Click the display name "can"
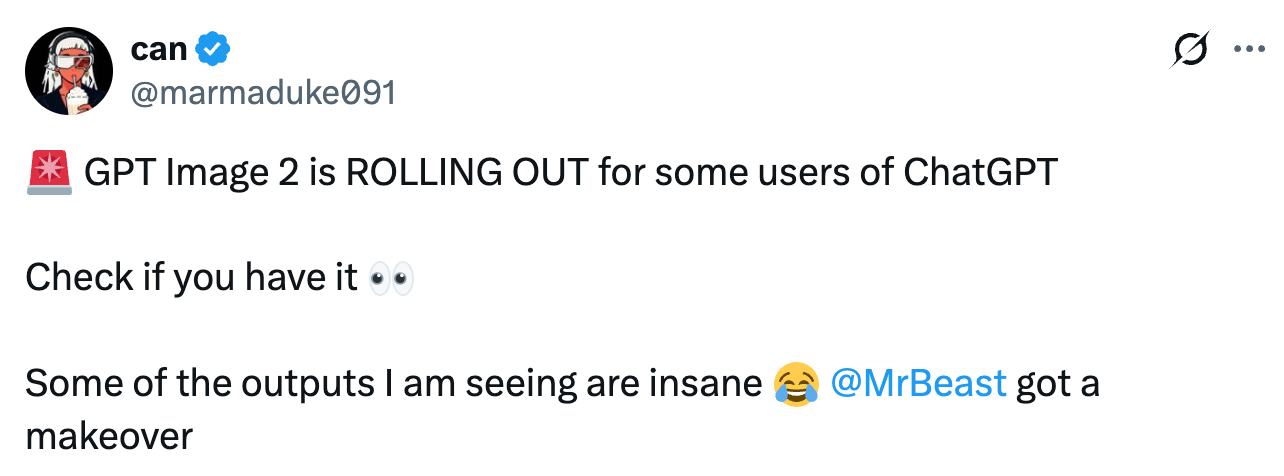1284x476 pixels. click(159, 47)
